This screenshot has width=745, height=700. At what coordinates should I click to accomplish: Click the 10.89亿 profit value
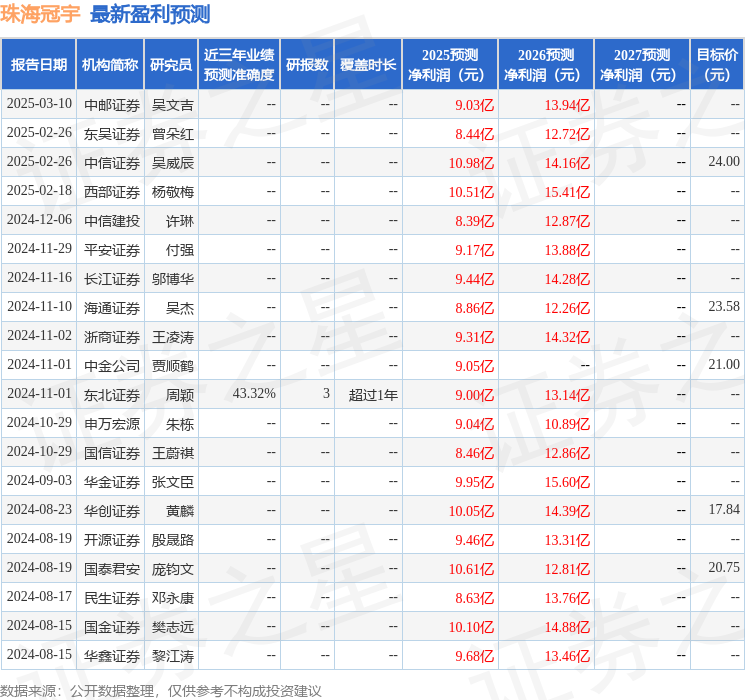pyautogui.click(x=567, y=424)
